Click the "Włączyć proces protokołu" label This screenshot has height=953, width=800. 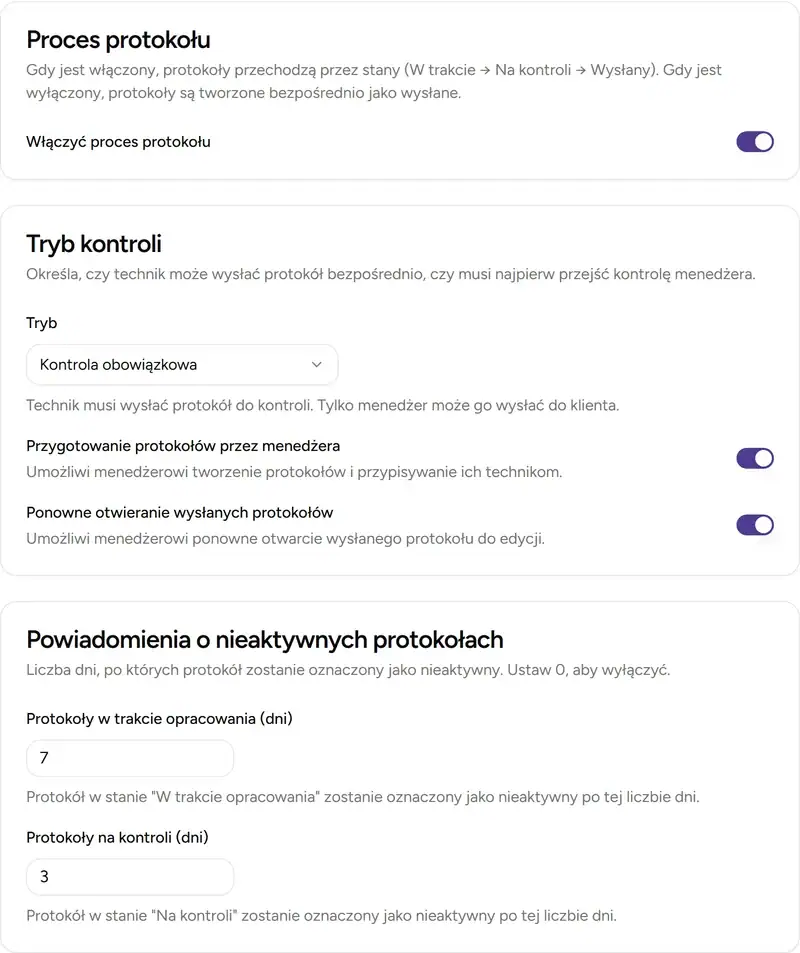tap(118, 141)
